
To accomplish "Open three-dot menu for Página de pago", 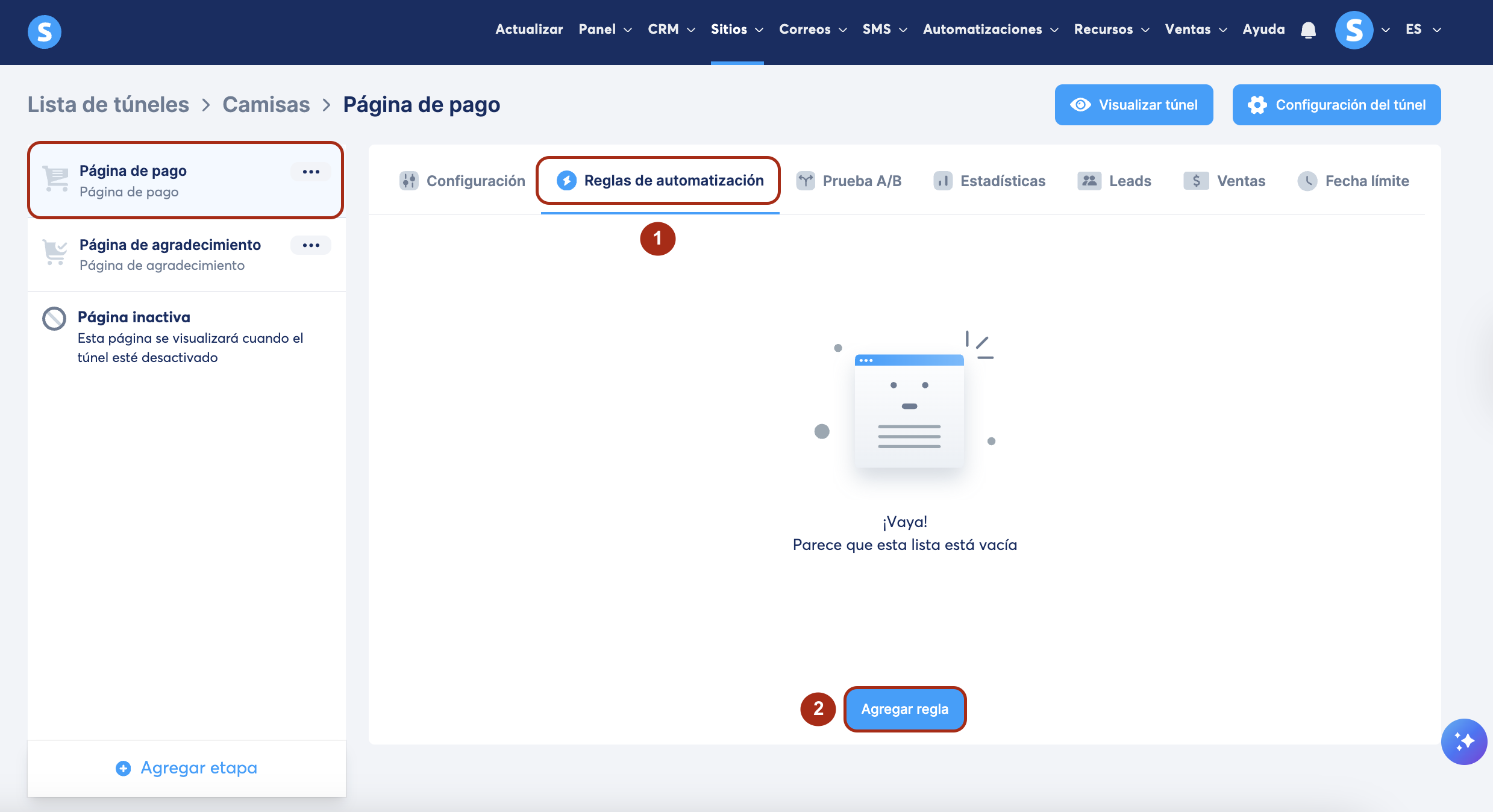I will pos(311,172).
